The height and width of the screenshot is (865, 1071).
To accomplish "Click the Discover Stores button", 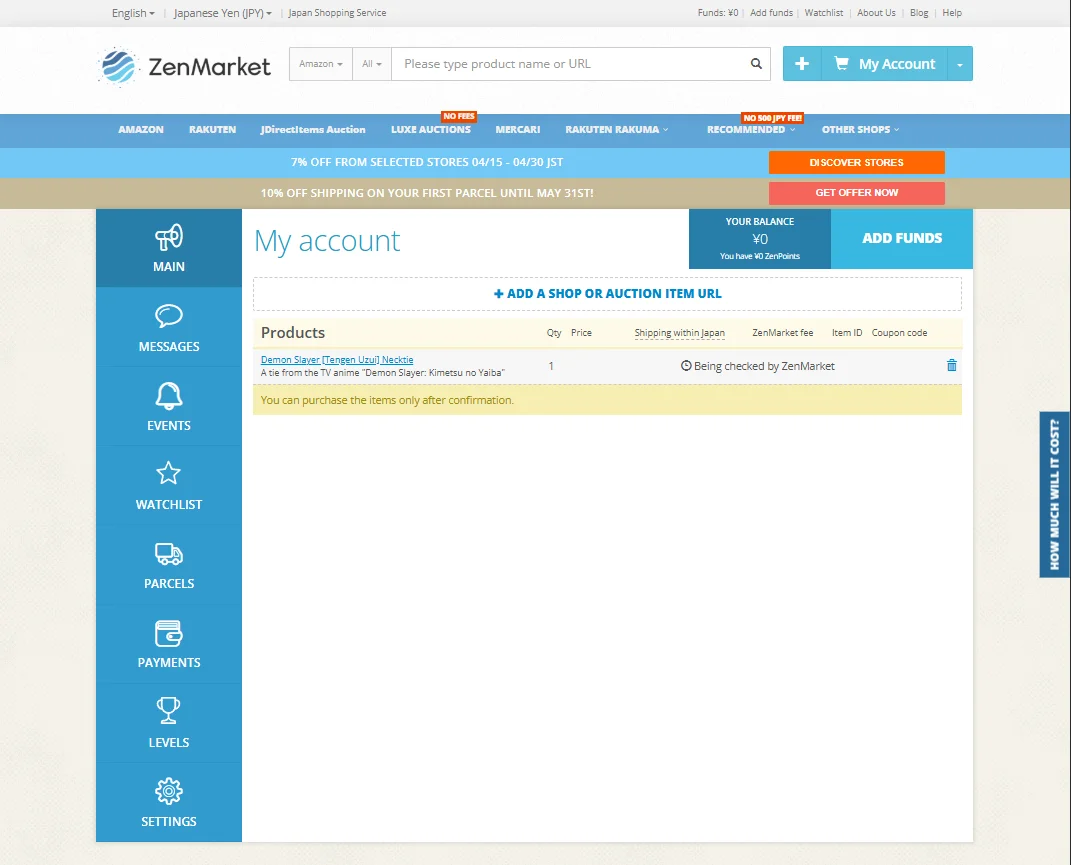I will coord(857,163).
